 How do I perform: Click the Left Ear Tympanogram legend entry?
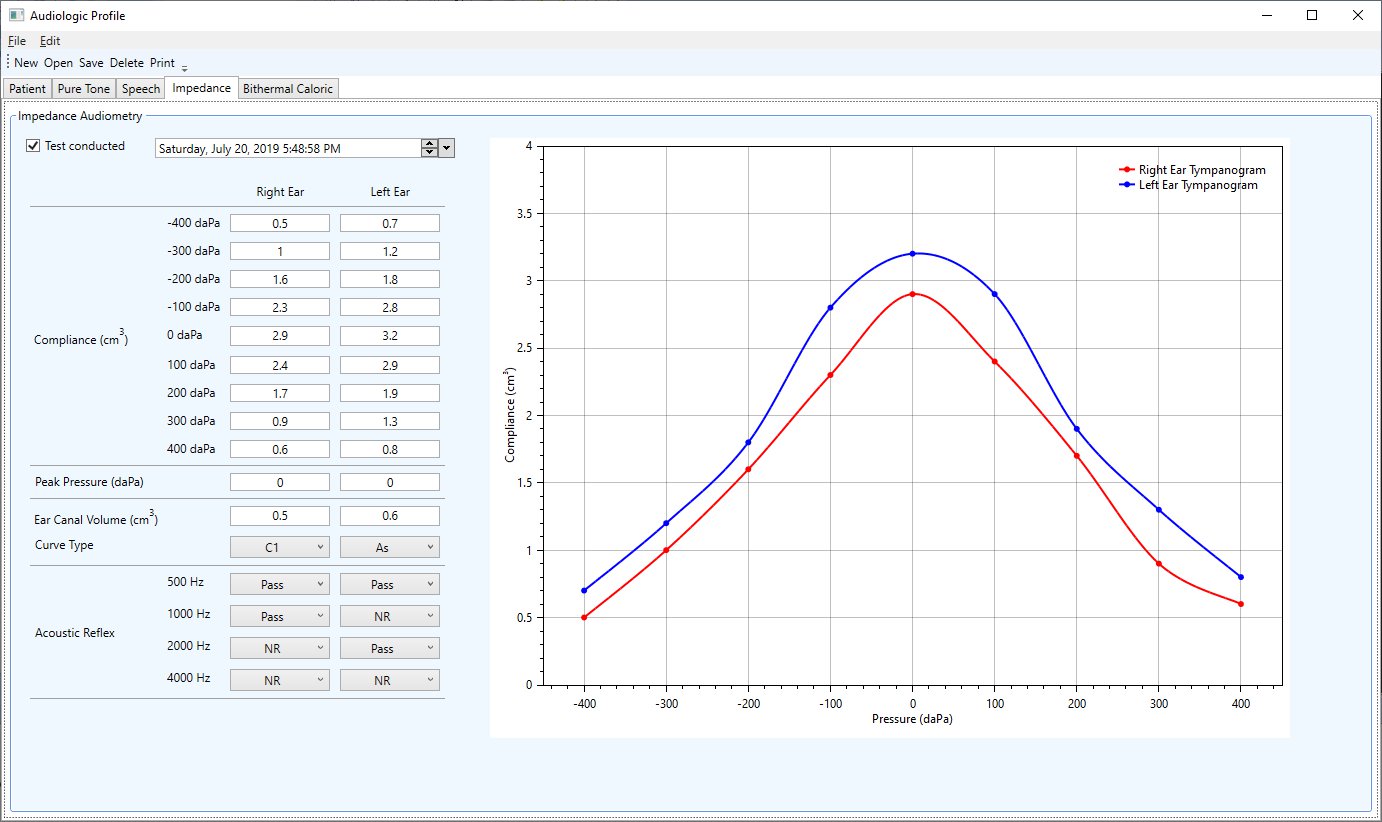1188,185
